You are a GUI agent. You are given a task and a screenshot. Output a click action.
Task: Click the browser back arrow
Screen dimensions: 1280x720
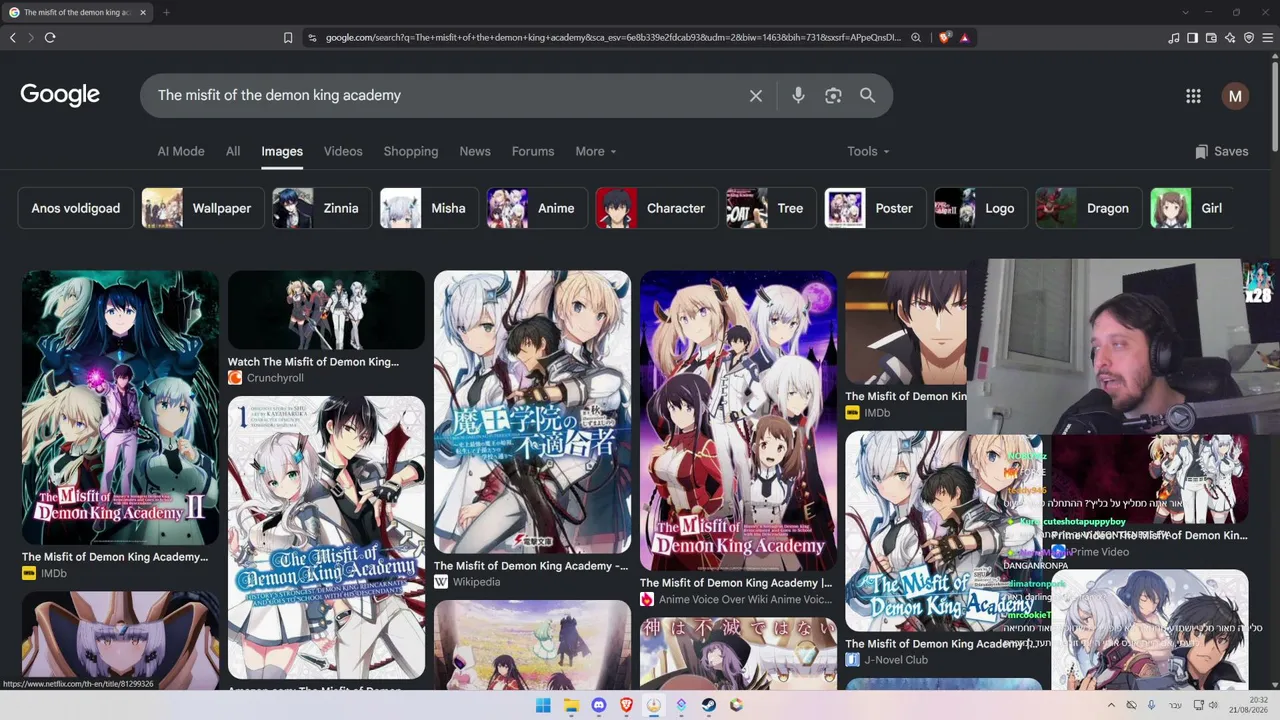(13, 38)
